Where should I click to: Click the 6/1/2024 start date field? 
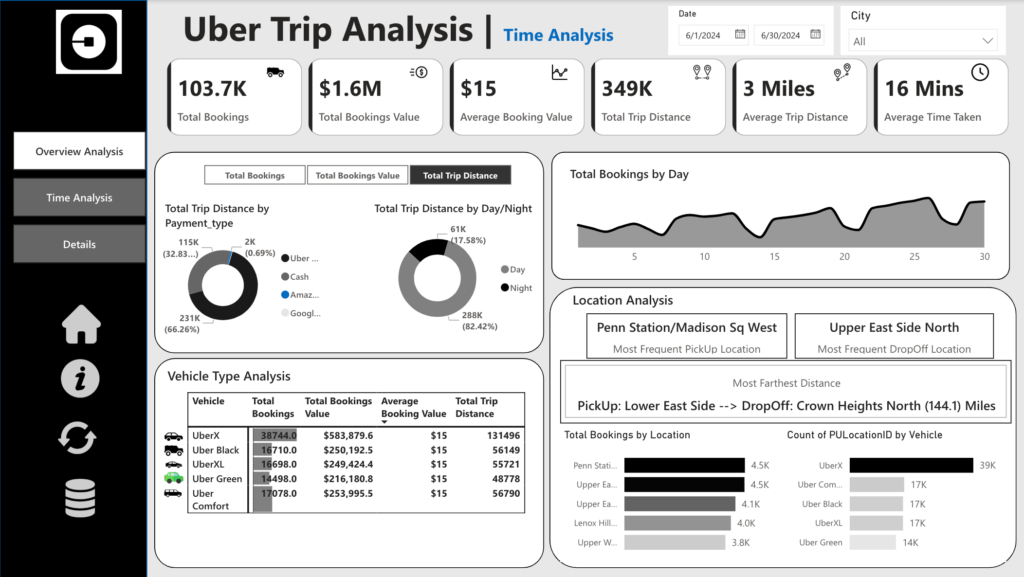(x=705, y=35)
